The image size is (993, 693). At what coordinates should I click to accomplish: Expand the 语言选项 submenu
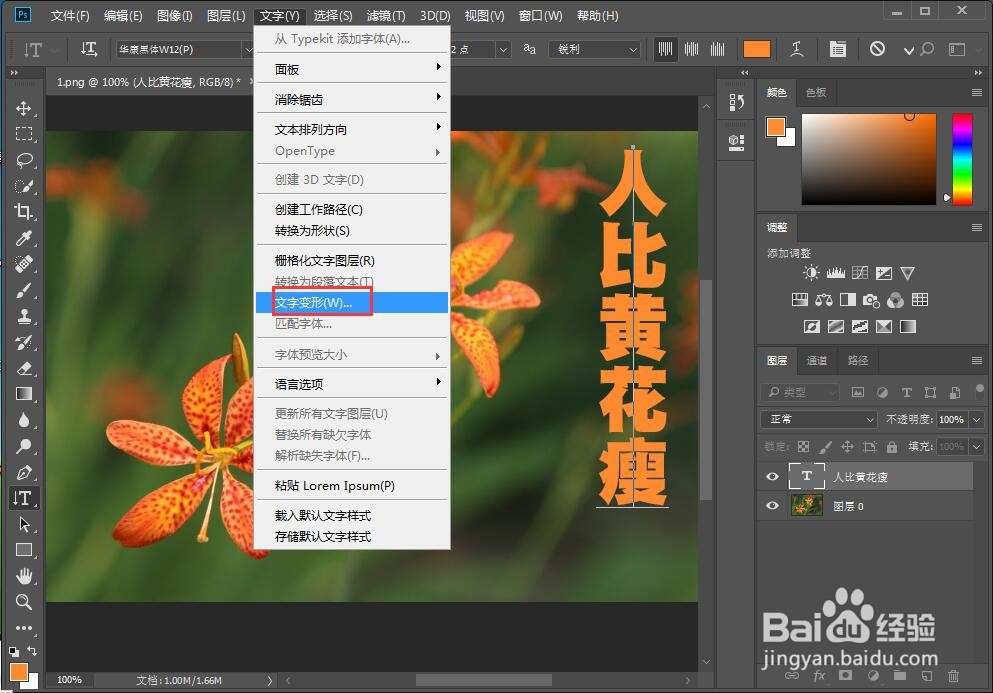tap(352, 384)
